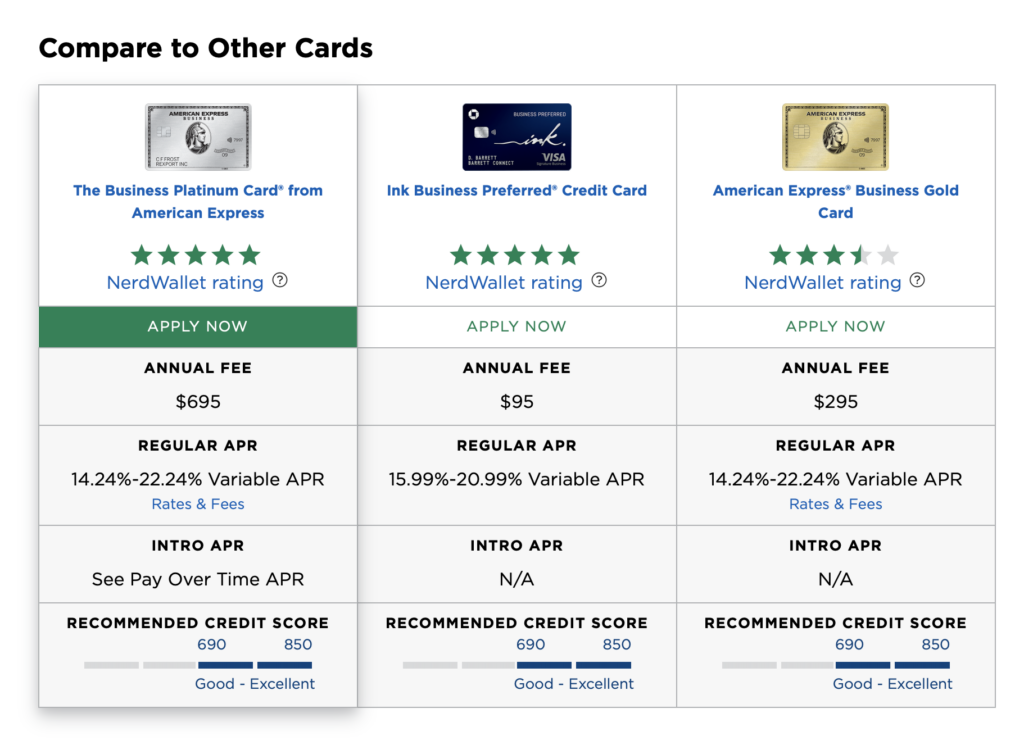This screenshot has height=754, width=1024.
Task: Open the Ink Business Preferred Credit Card link
Action: [516, 190]
